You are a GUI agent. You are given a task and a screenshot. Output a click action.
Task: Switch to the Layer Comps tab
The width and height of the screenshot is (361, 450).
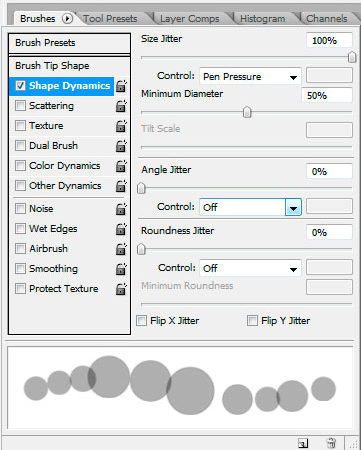[x=190, y=19]
